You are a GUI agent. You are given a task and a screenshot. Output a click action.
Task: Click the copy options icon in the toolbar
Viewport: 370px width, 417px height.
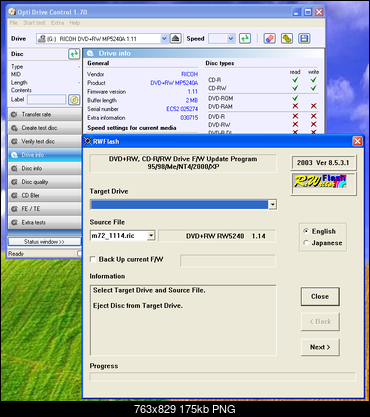pyautogui.click(x=287, y=38)
